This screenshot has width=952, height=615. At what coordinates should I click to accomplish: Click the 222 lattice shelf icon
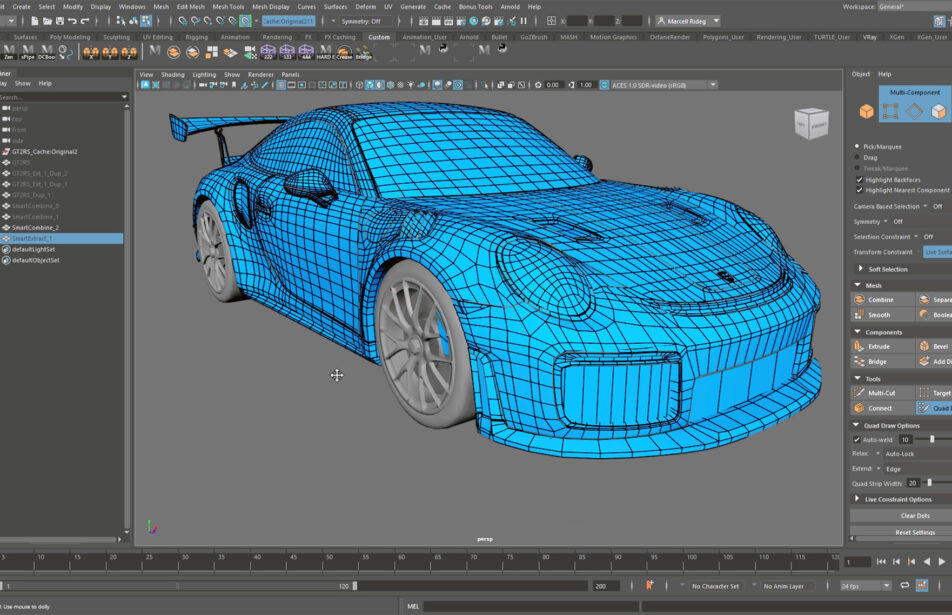coord(268,52)
